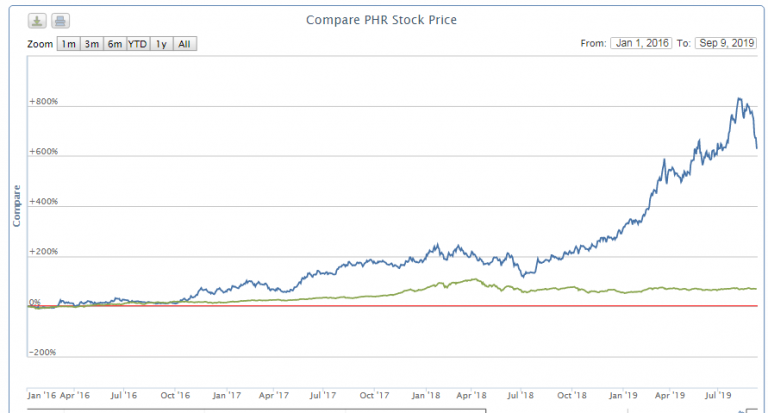Click the Oct '16 date label
The height and width of the screenshot is (413, 768).
[175, 395]
